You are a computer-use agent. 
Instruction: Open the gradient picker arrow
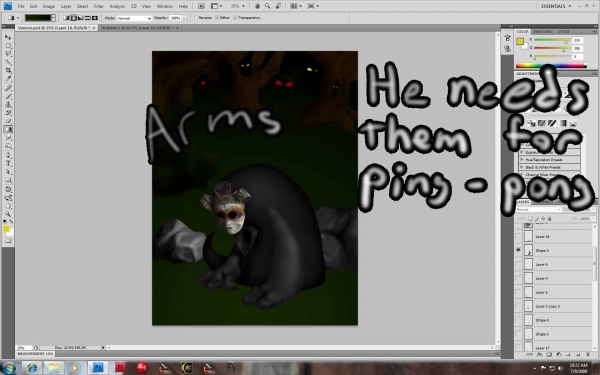pos(53,18)
